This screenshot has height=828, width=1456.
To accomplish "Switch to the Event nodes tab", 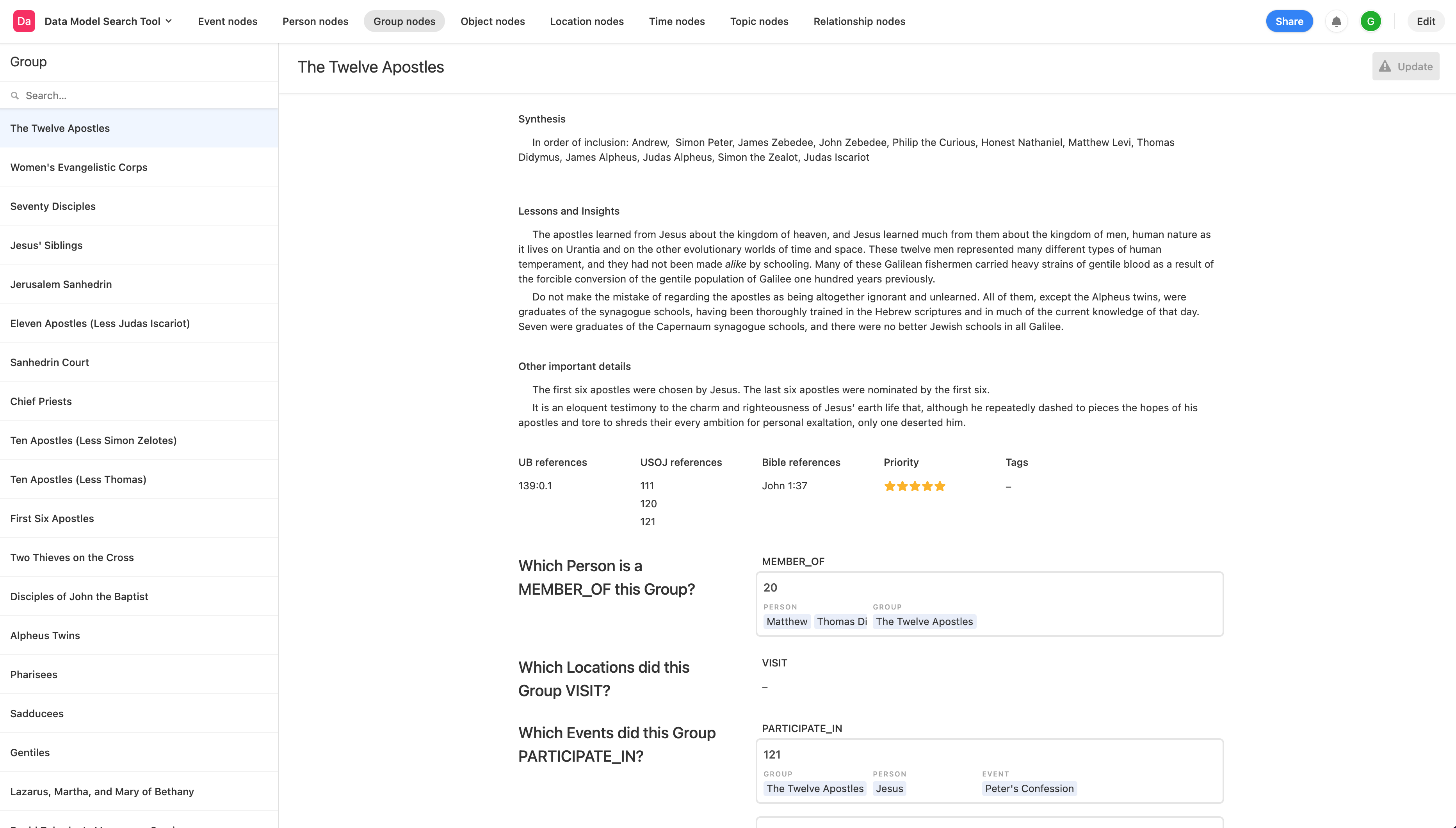I will [228, 21].
